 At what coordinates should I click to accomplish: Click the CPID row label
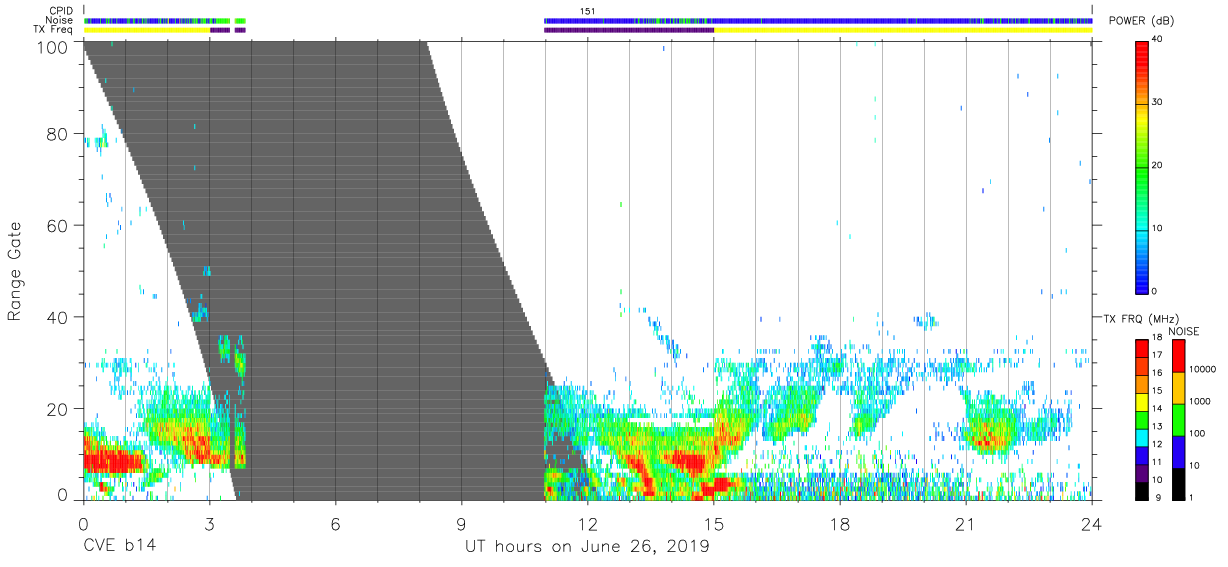click(x=61, y=11)
